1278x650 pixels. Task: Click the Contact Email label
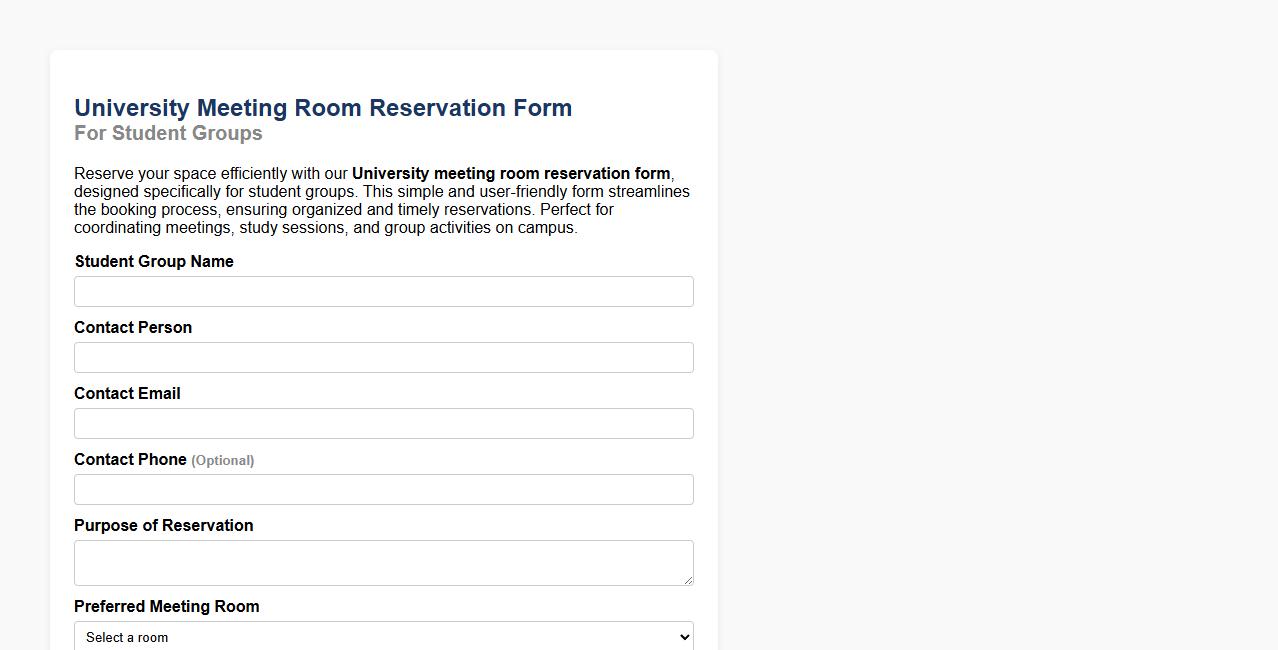click(x=127, y=393)
